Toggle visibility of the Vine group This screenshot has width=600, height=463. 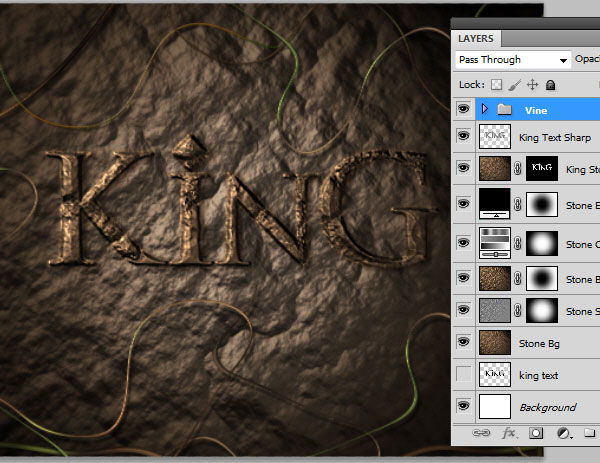[x=463, y=109]
